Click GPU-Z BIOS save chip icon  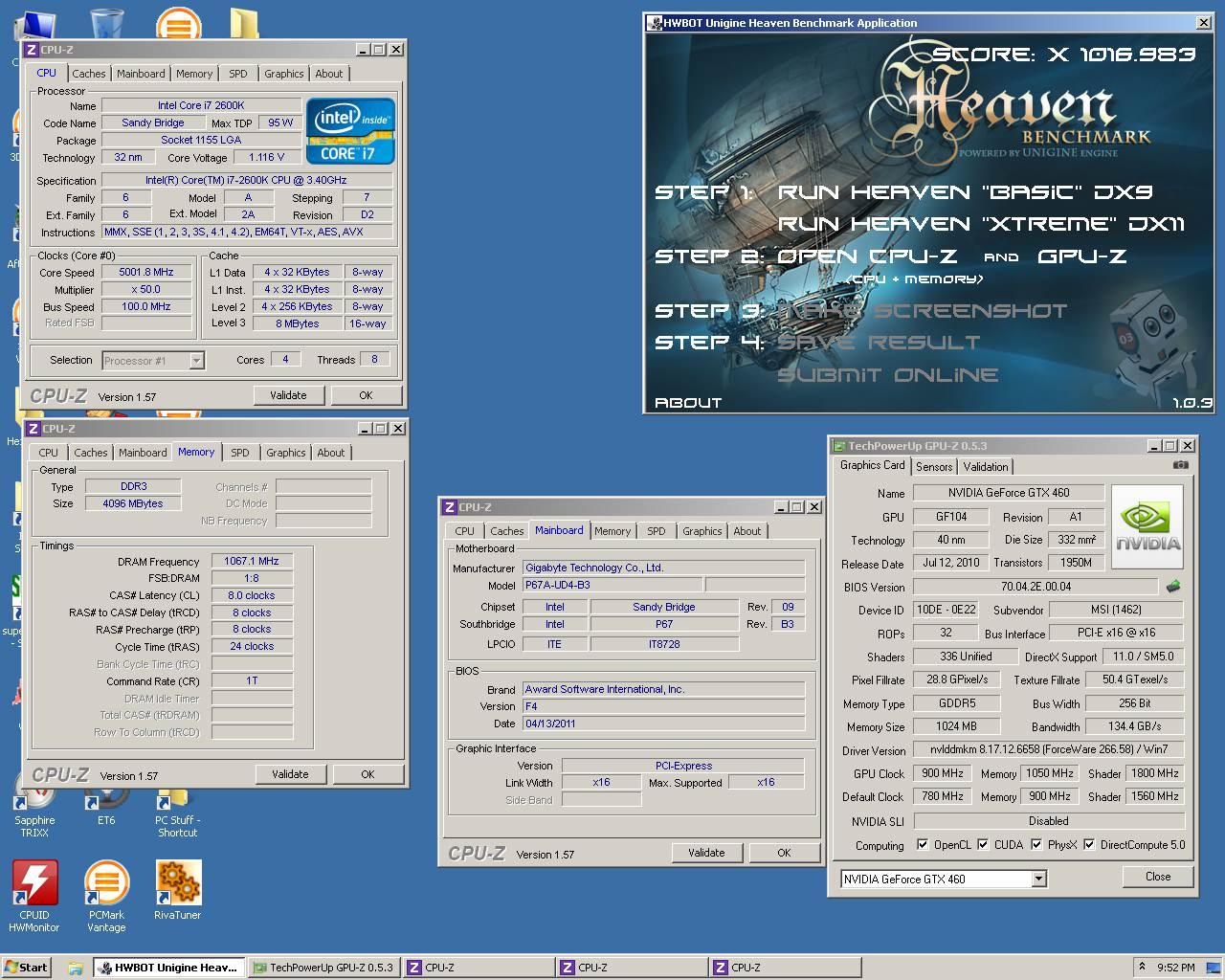click(1173, 586)
